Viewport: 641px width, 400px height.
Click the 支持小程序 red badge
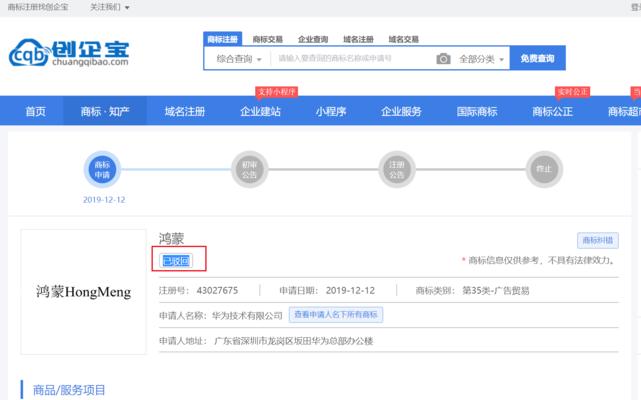[x=276, y=92]
